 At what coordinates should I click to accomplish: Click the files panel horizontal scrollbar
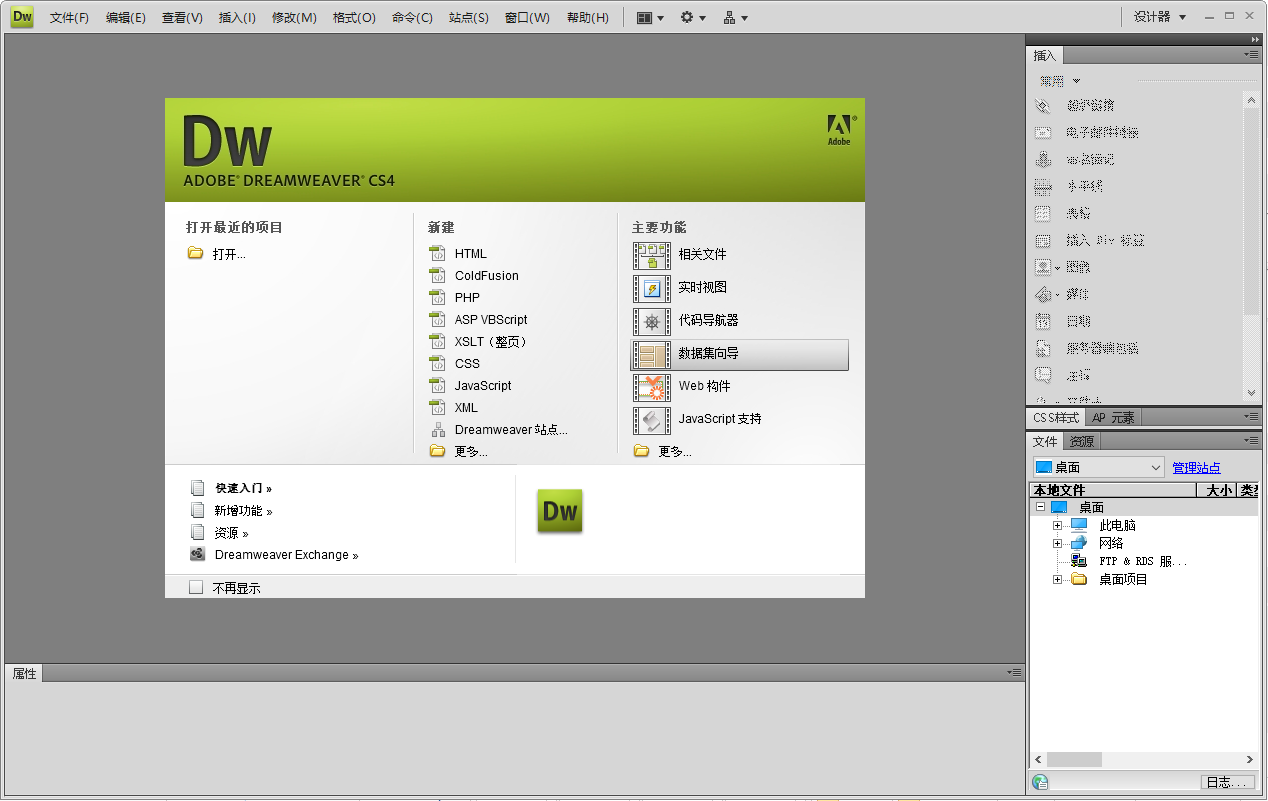click(x=1144, y=760)
